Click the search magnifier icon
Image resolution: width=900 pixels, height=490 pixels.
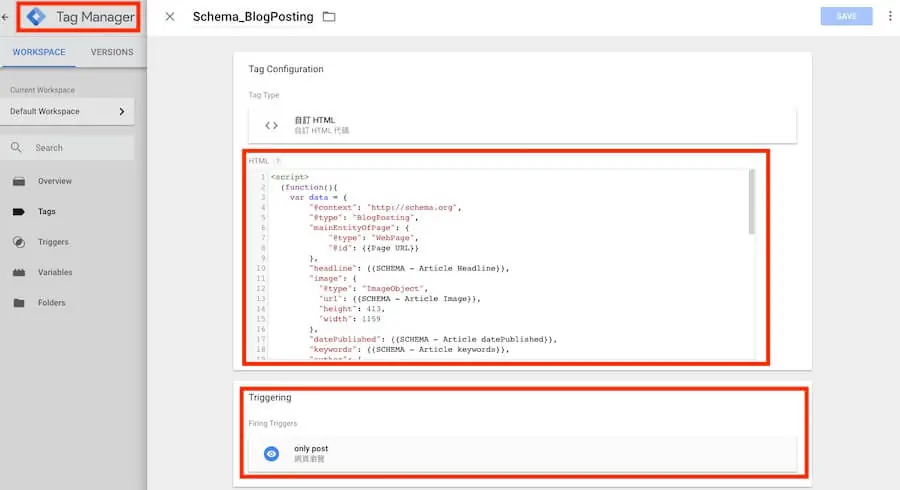coord(17,147)
